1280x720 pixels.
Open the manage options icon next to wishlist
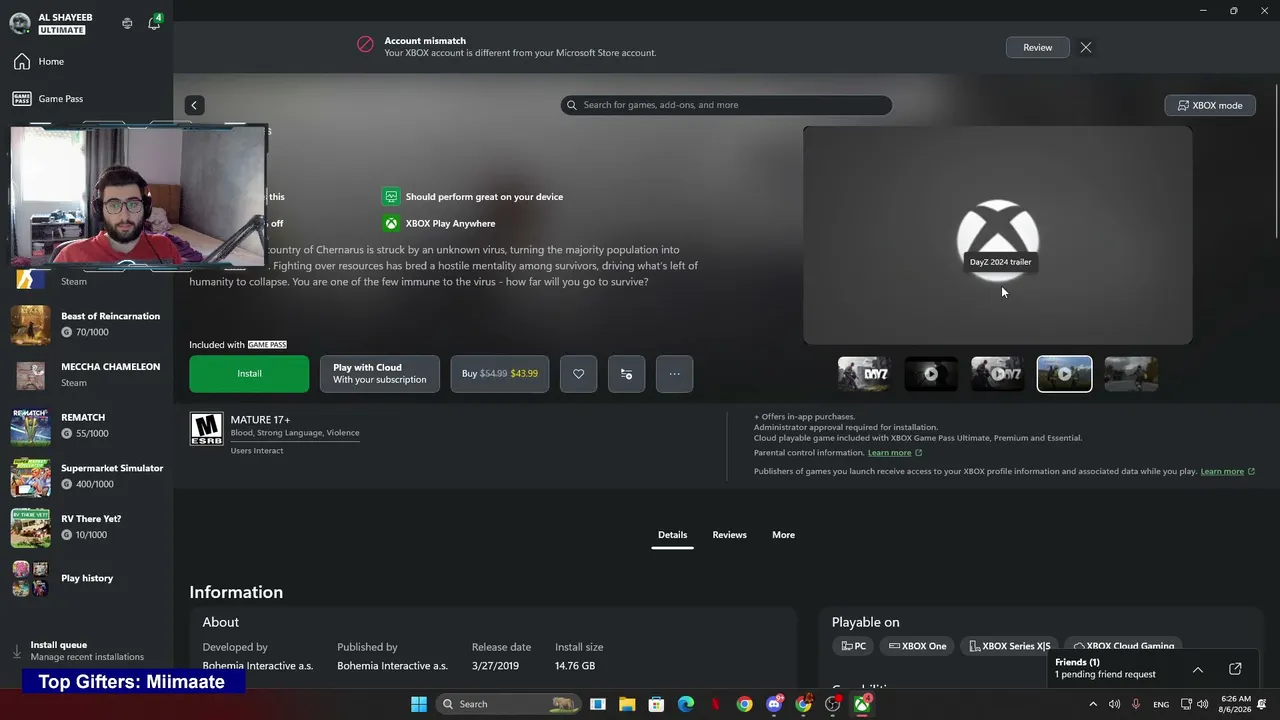(x=626, y=374)
